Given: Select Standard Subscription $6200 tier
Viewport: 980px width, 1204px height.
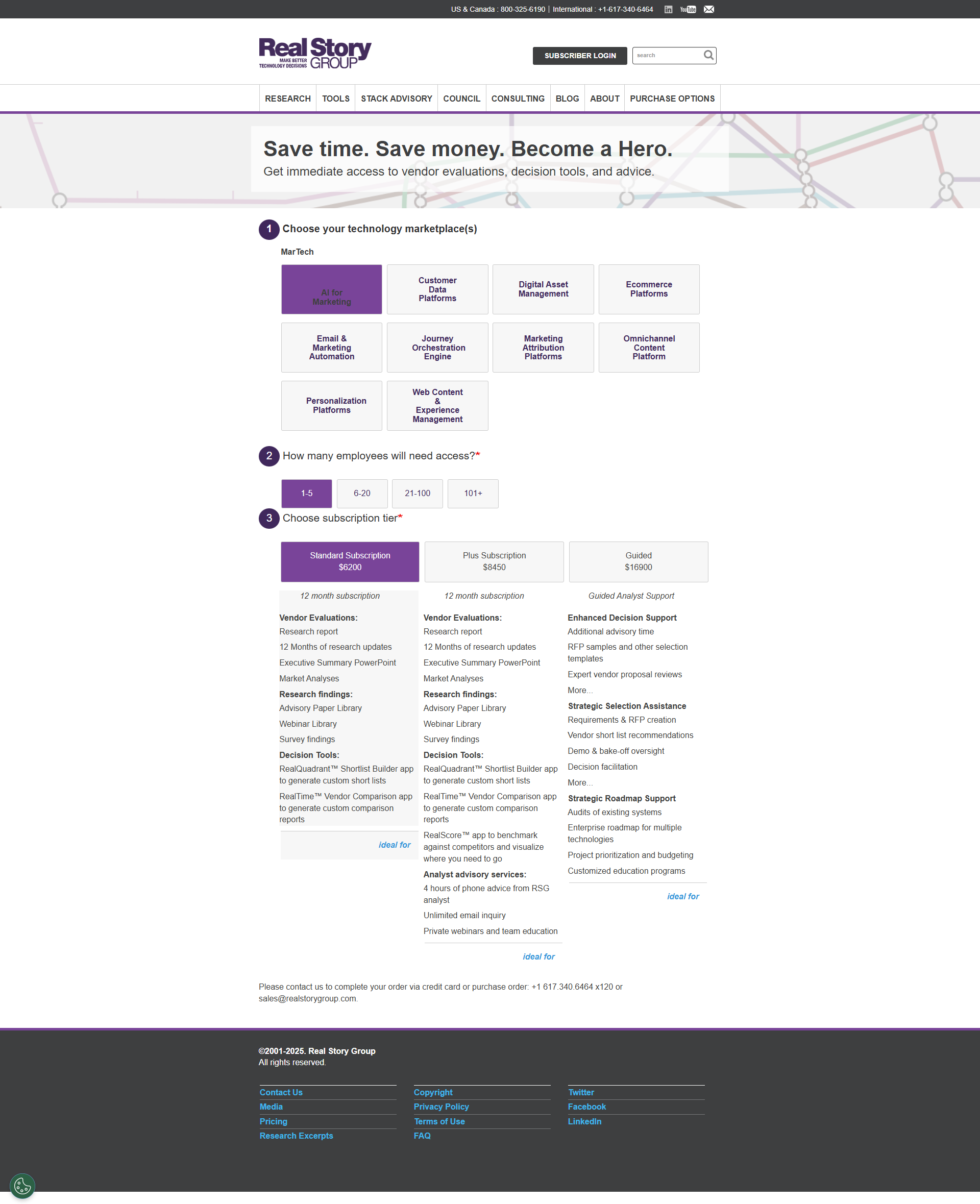Looking at the screenshot, I should coord(350,561).
